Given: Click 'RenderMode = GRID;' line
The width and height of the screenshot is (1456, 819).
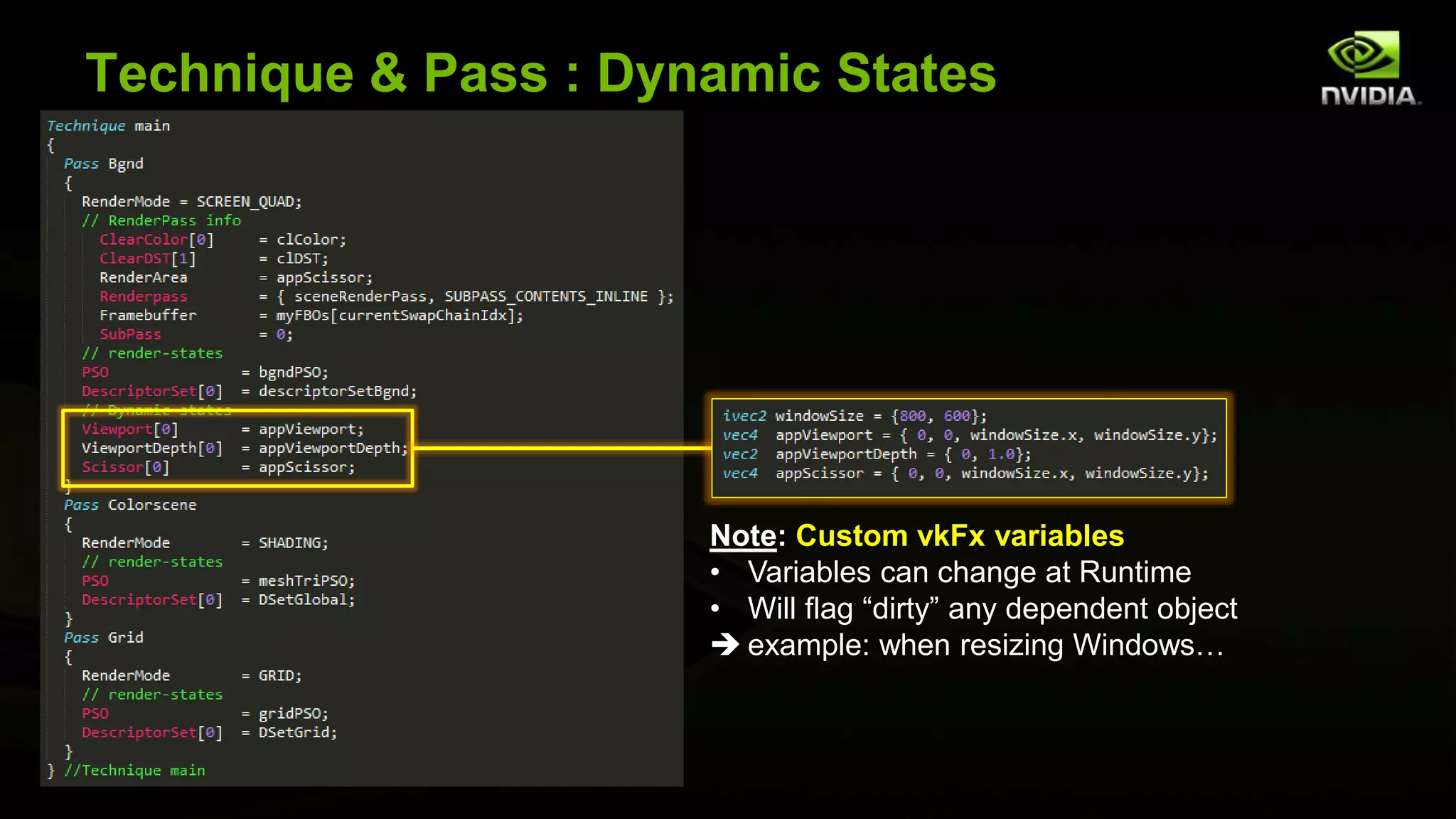Looking at the screenshot, I should point(192,675).
